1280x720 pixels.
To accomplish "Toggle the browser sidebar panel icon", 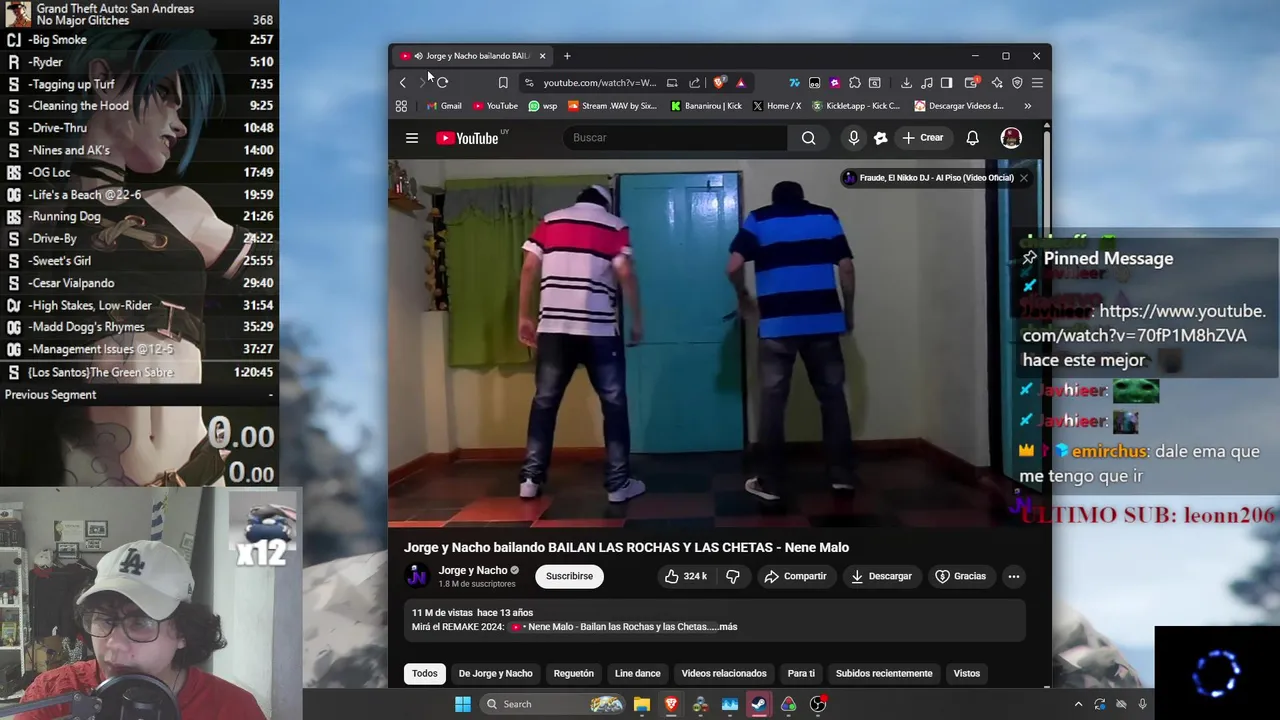I will tap(946, 83).
